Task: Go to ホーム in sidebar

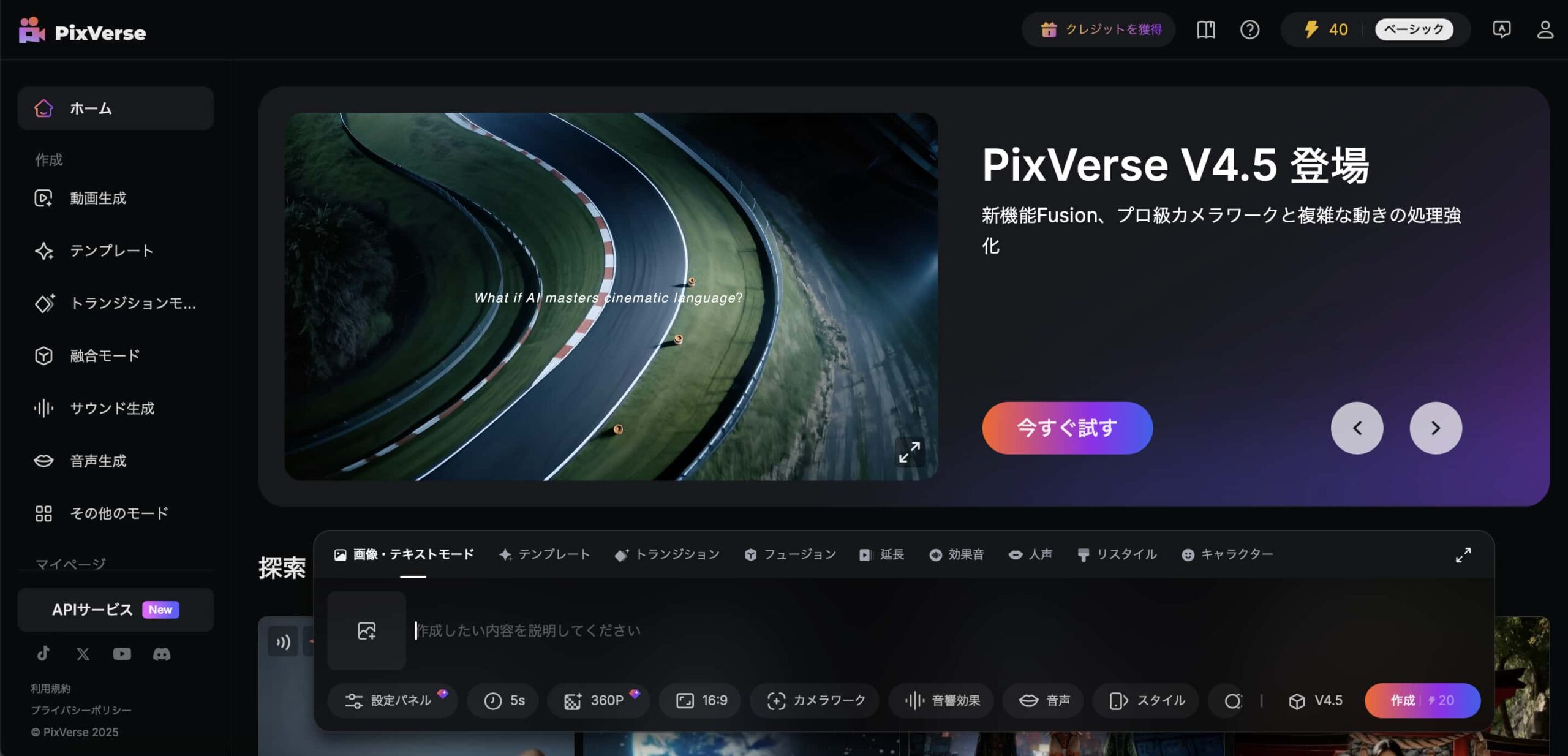Action: (115, 108)
